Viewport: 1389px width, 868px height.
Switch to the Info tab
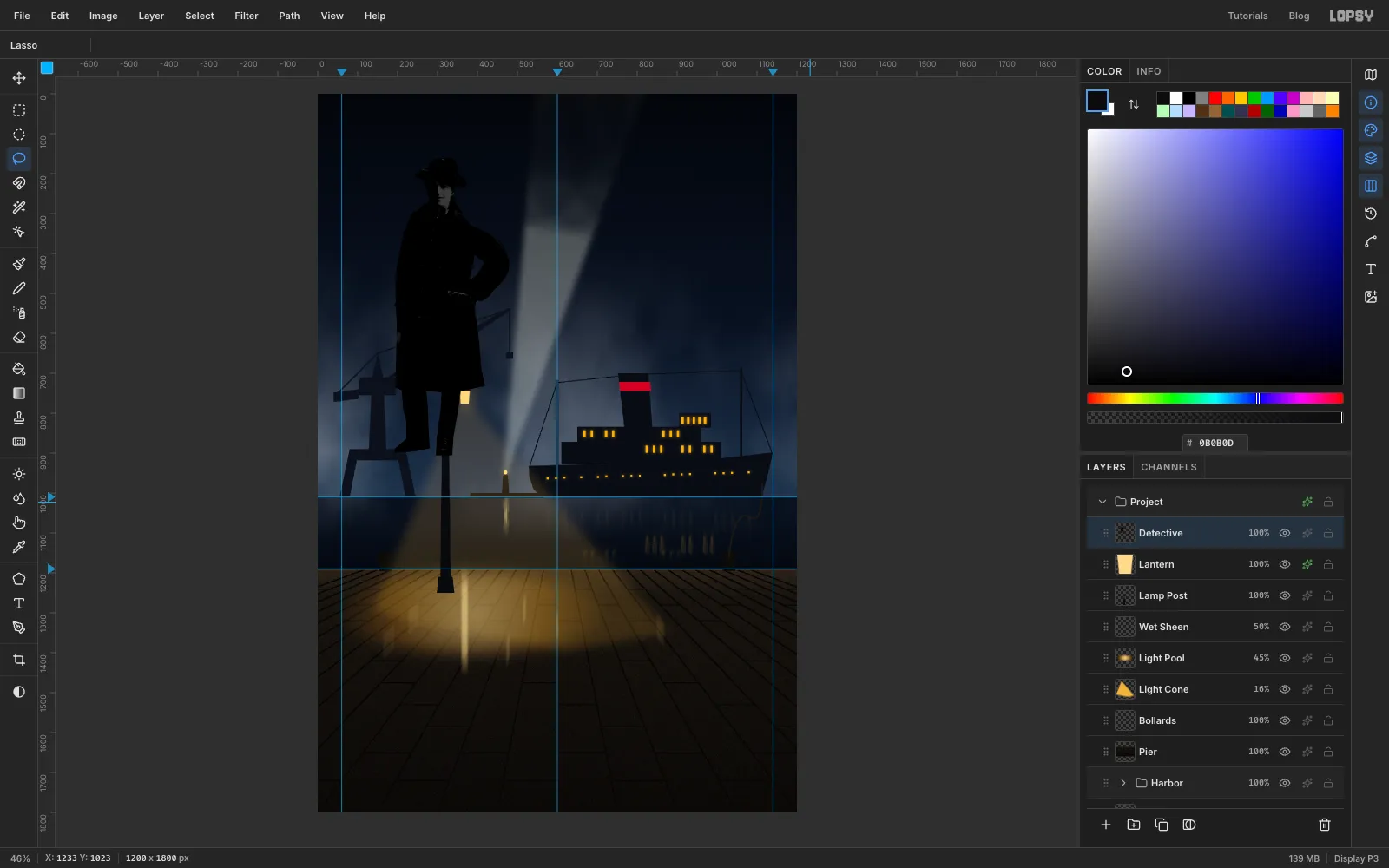(1149, 71)
